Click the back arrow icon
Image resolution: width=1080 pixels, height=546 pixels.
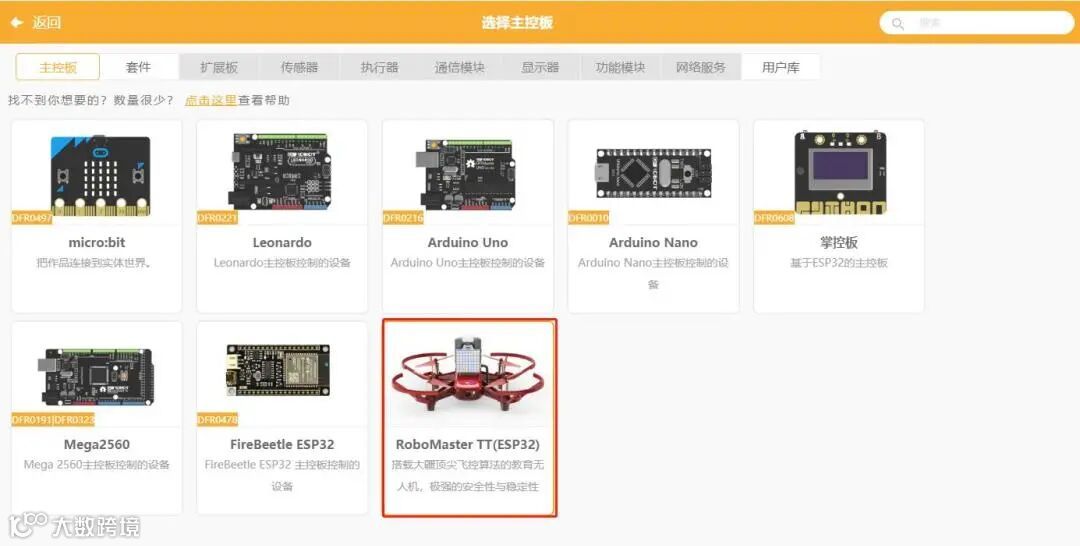(17, 23)
